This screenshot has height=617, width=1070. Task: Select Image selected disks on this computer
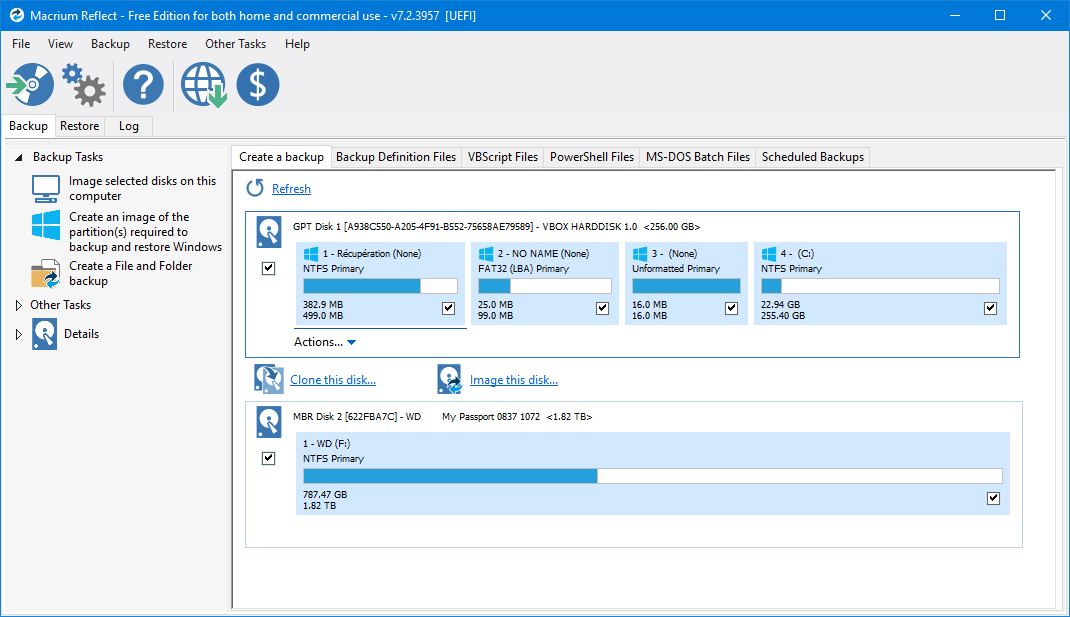pos(142,188)
